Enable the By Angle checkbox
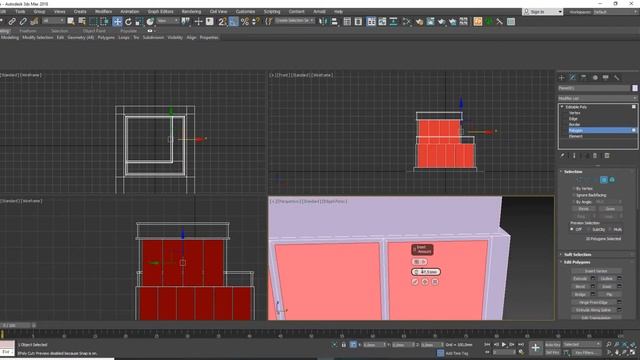The image size is (640, 360). pyautogui.click(x=573, y=202)
